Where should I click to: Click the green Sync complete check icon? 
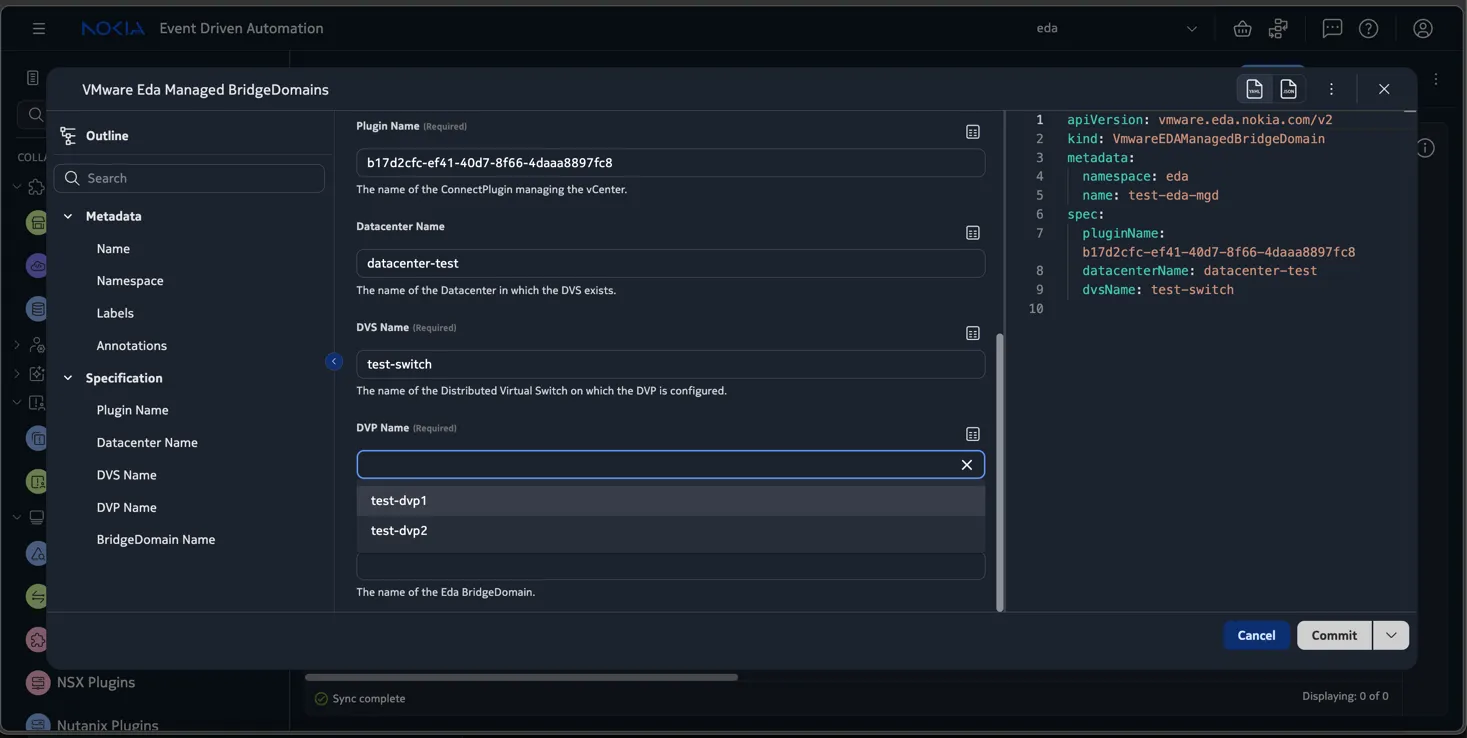[x=321, y=698]
